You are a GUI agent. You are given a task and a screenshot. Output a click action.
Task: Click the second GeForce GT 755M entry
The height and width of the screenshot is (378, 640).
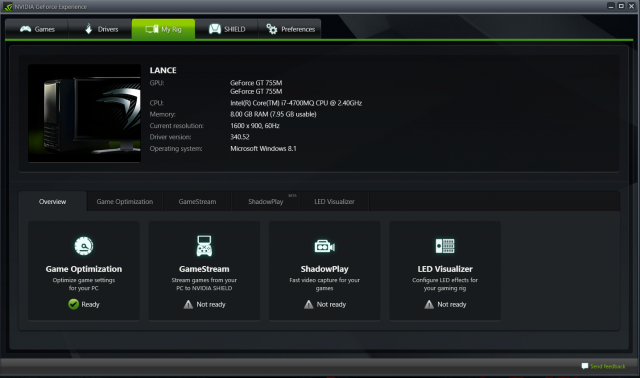(x=256, y=91)
